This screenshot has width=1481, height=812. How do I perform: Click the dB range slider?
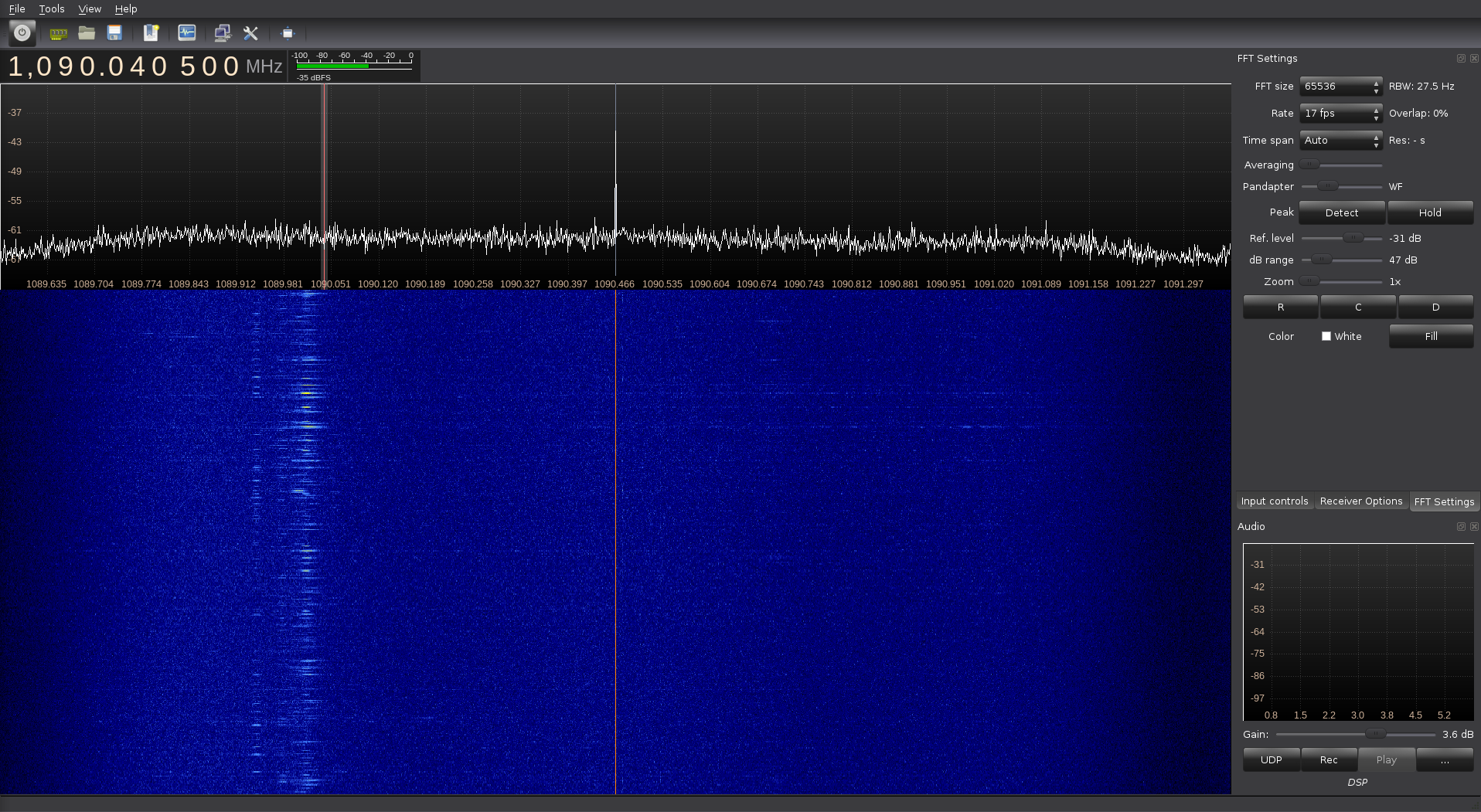coord(1321,260)
